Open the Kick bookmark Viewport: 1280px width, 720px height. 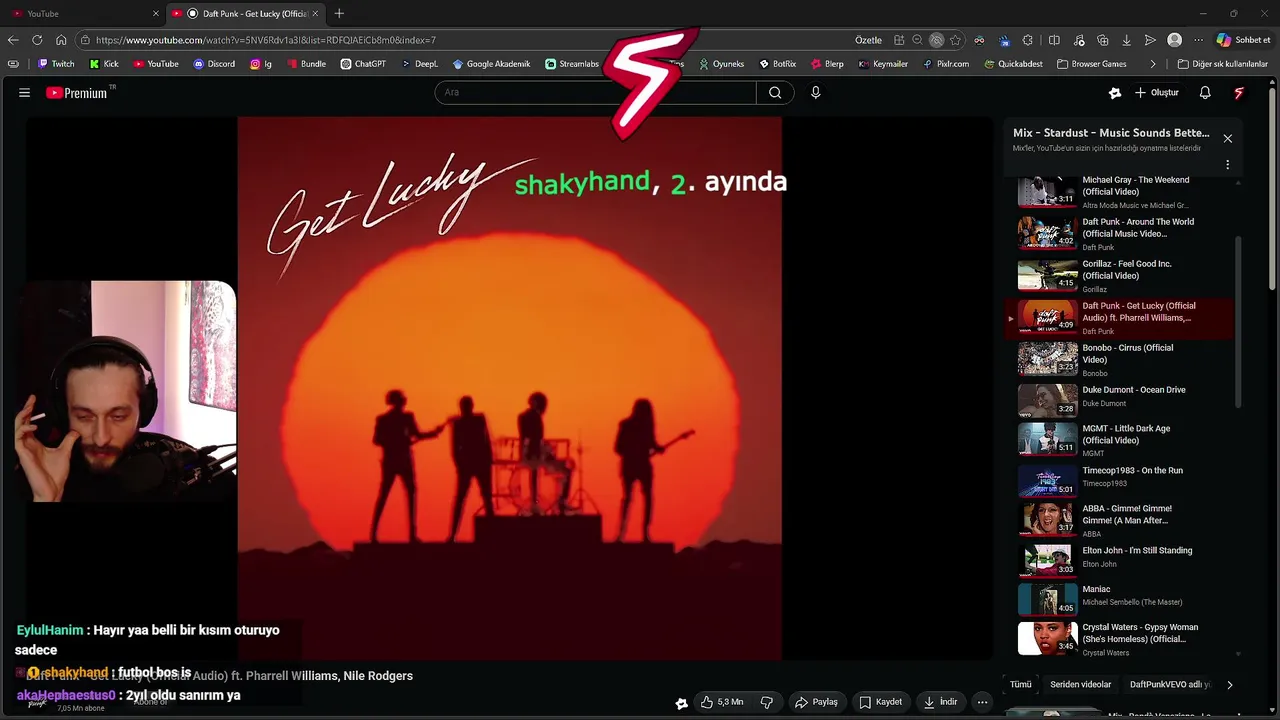(104, 64)
